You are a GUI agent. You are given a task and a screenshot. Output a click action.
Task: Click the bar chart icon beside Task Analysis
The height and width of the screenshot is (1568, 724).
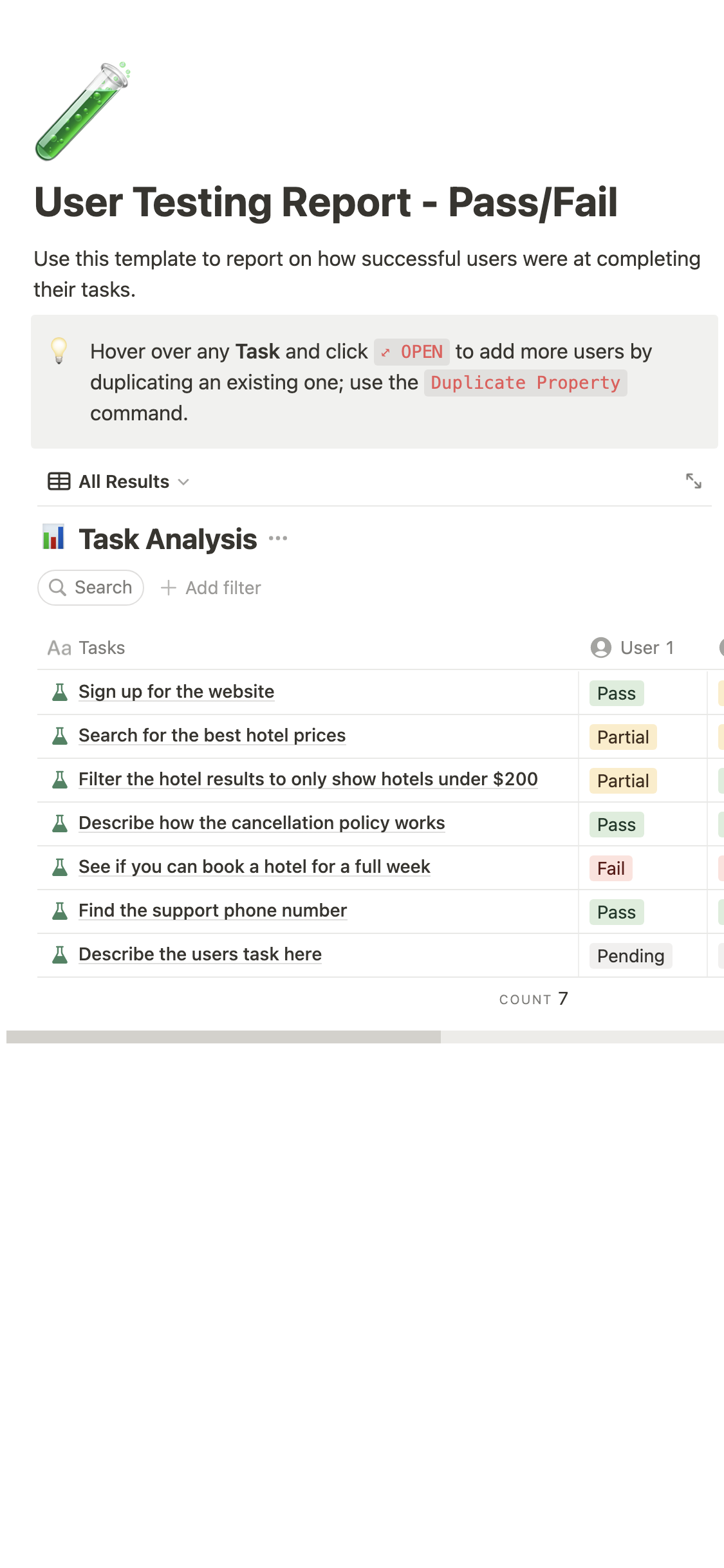[53, 537]
